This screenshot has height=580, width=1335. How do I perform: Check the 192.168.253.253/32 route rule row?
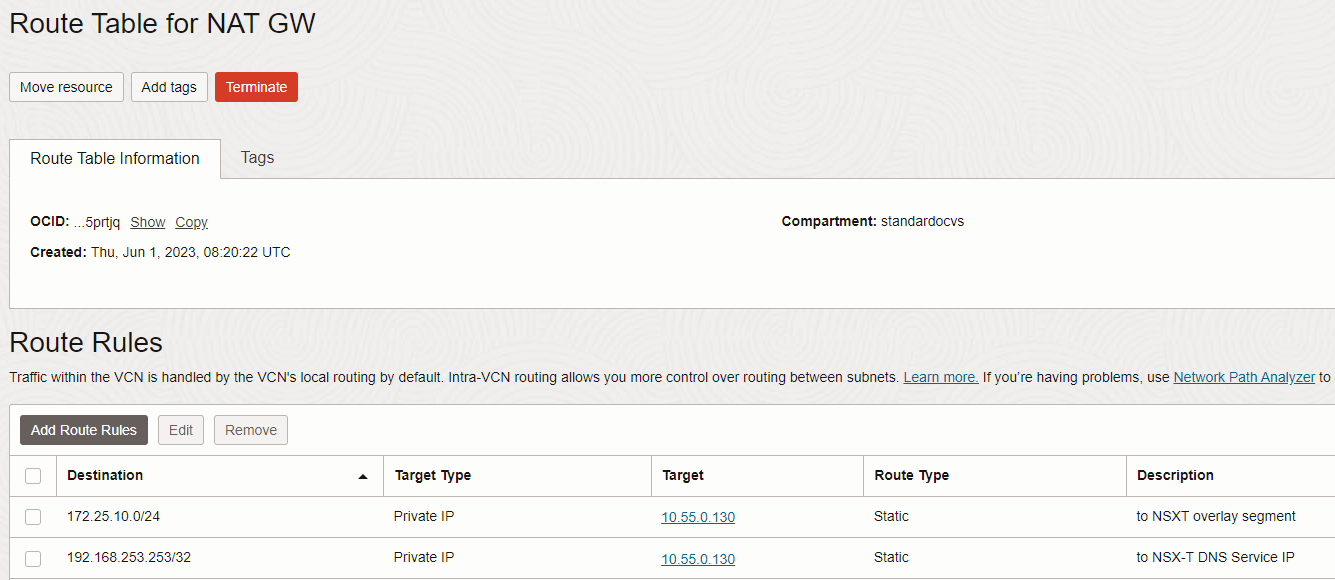33,558
